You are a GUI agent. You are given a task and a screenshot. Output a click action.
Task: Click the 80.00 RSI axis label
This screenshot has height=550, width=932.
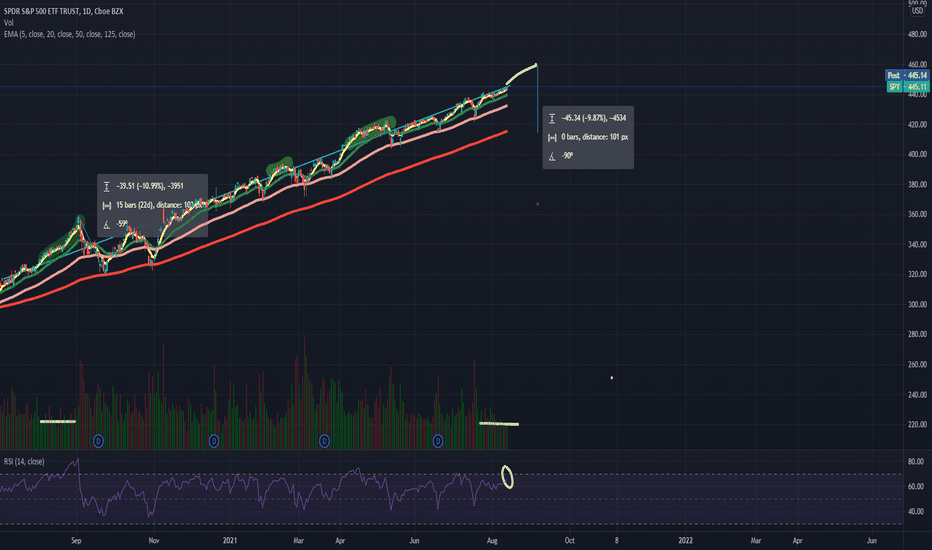pos(916,461)
